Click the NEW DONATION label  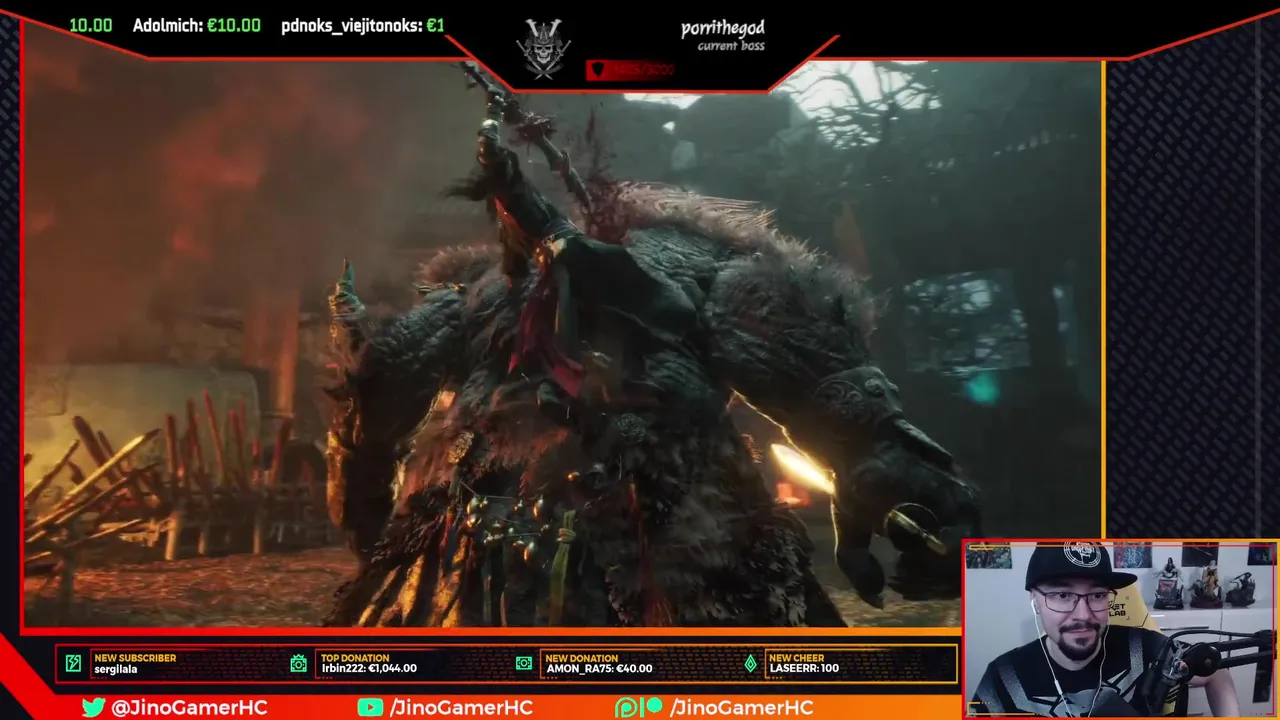(582, 658)
